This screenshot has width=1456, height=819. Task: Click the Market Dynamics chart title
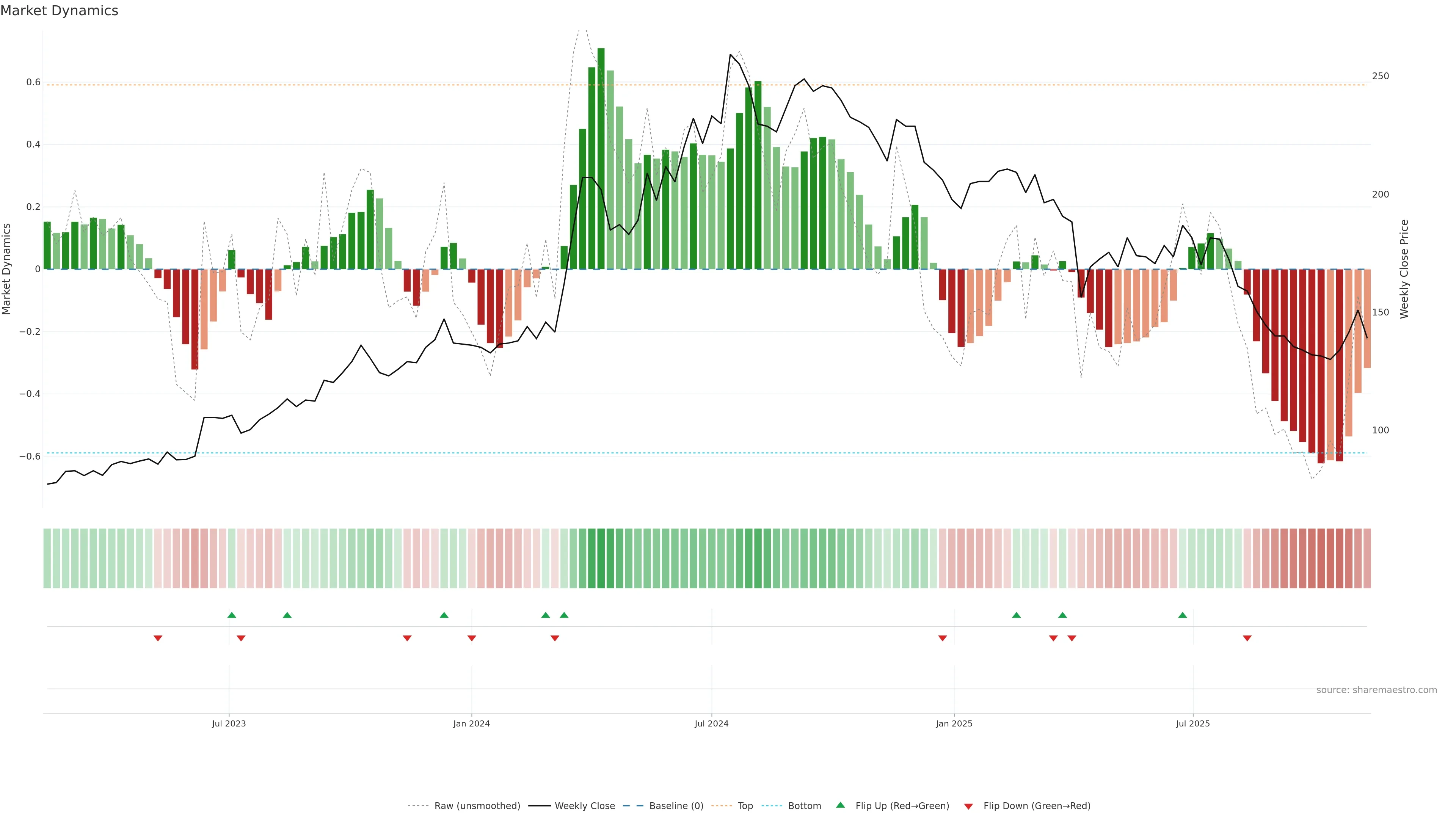point(60,11)
